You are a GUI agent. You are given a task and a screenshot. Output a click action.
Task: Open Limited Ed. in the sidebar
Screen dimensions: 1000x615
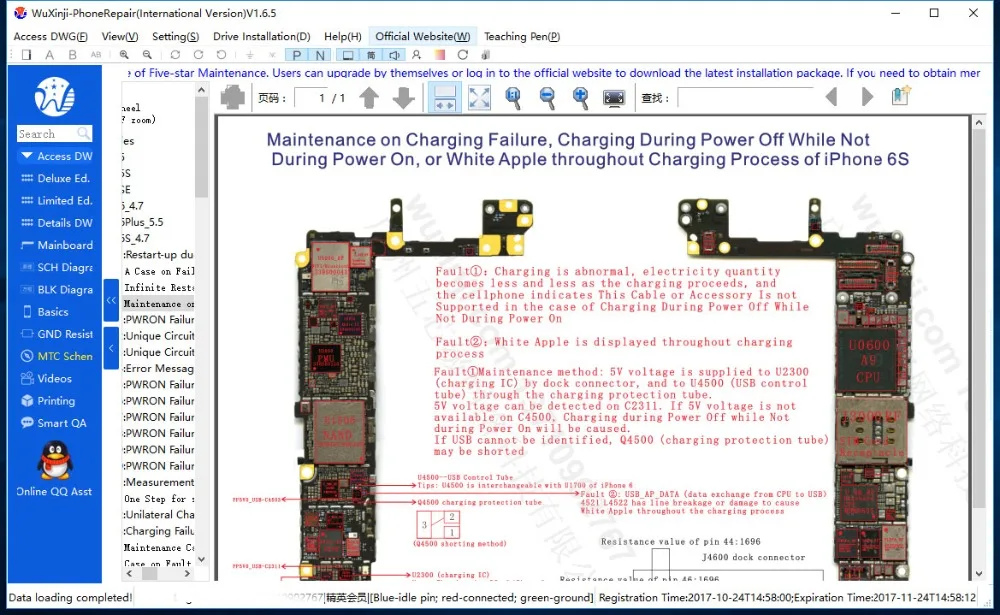point(56,200)
